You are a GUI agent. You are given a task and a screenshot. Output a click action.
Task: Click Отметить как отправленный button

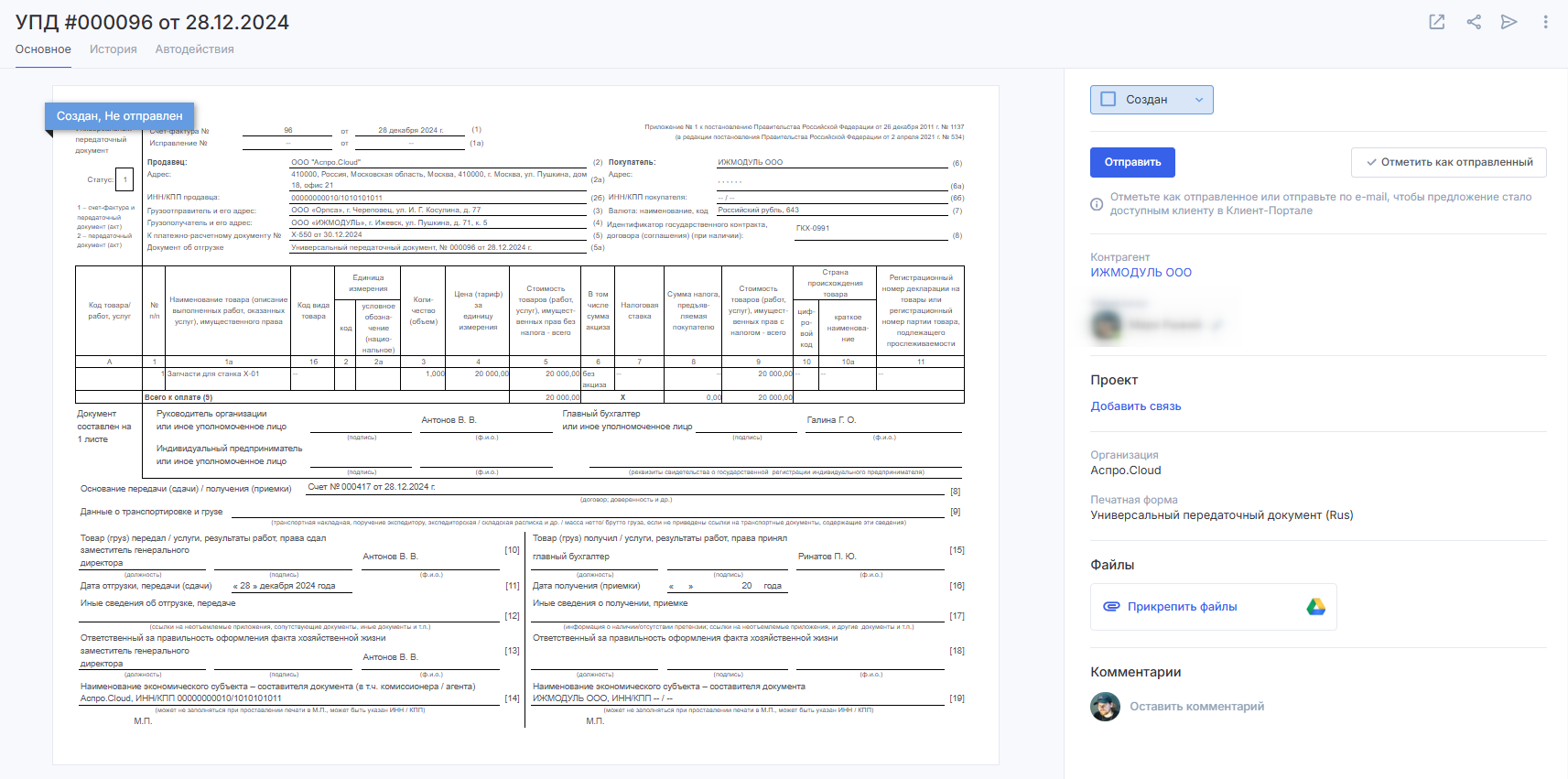click(x=1448, y=162)
